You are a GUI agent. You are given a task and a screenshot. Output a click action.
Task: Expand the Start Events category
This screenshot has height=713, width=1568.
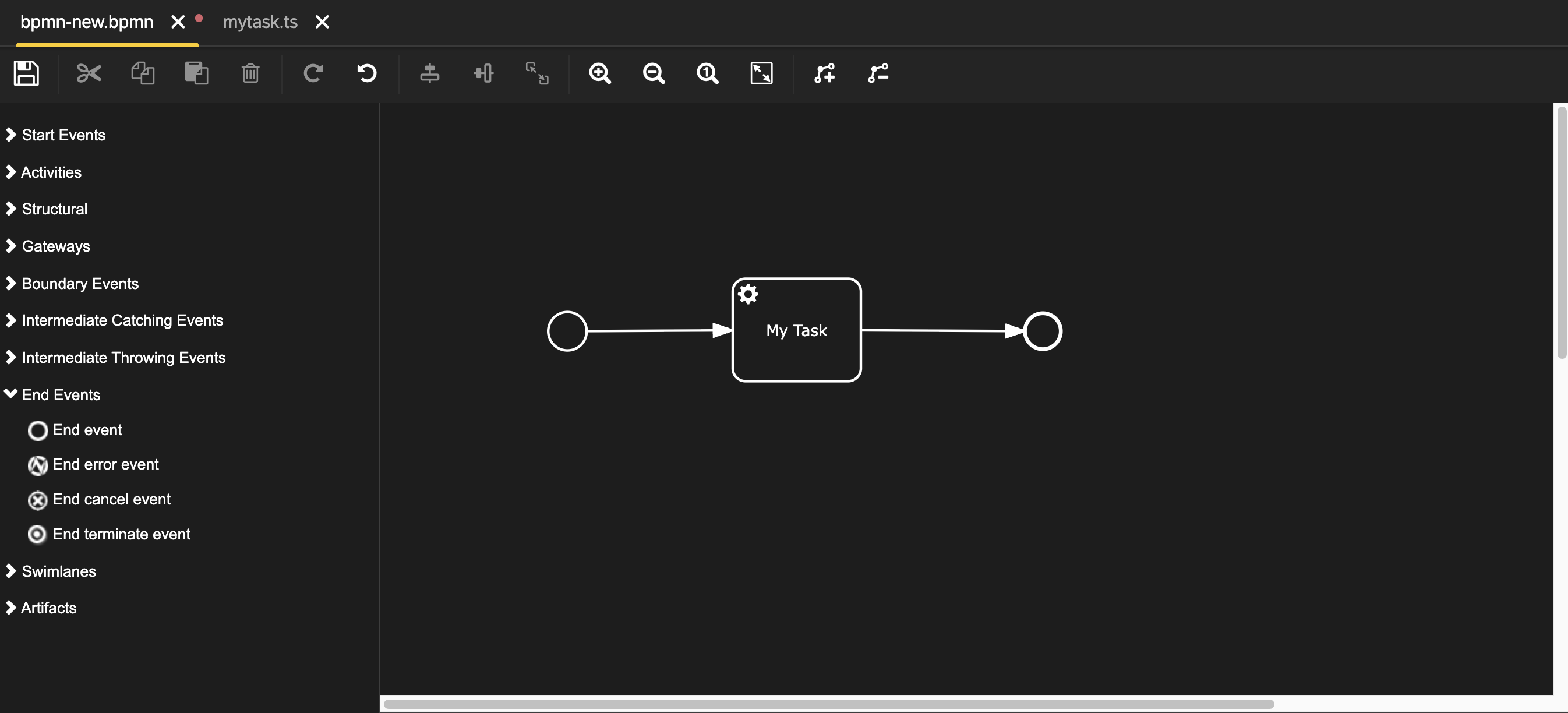[63, 135]
